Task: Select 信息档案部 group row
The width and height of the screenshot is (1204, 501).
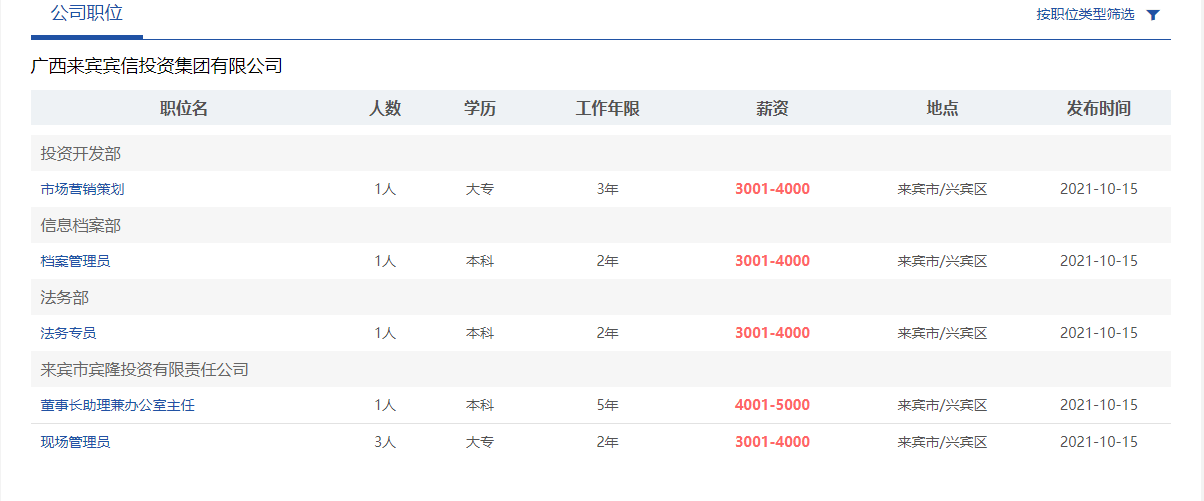Action: coord(601,225)
